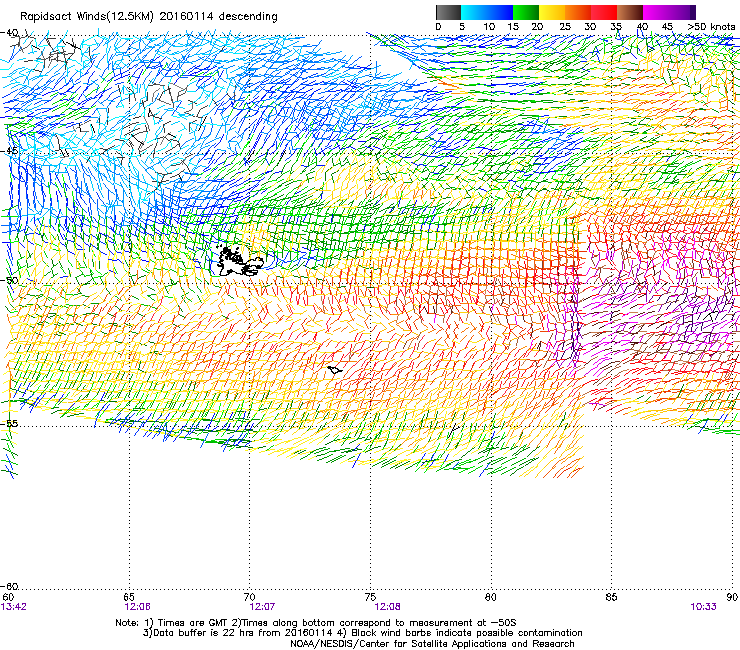Select the yellow 20-25 knots legend swatch
This screenshot has width=740, height=650.
(x=552, y=12)
